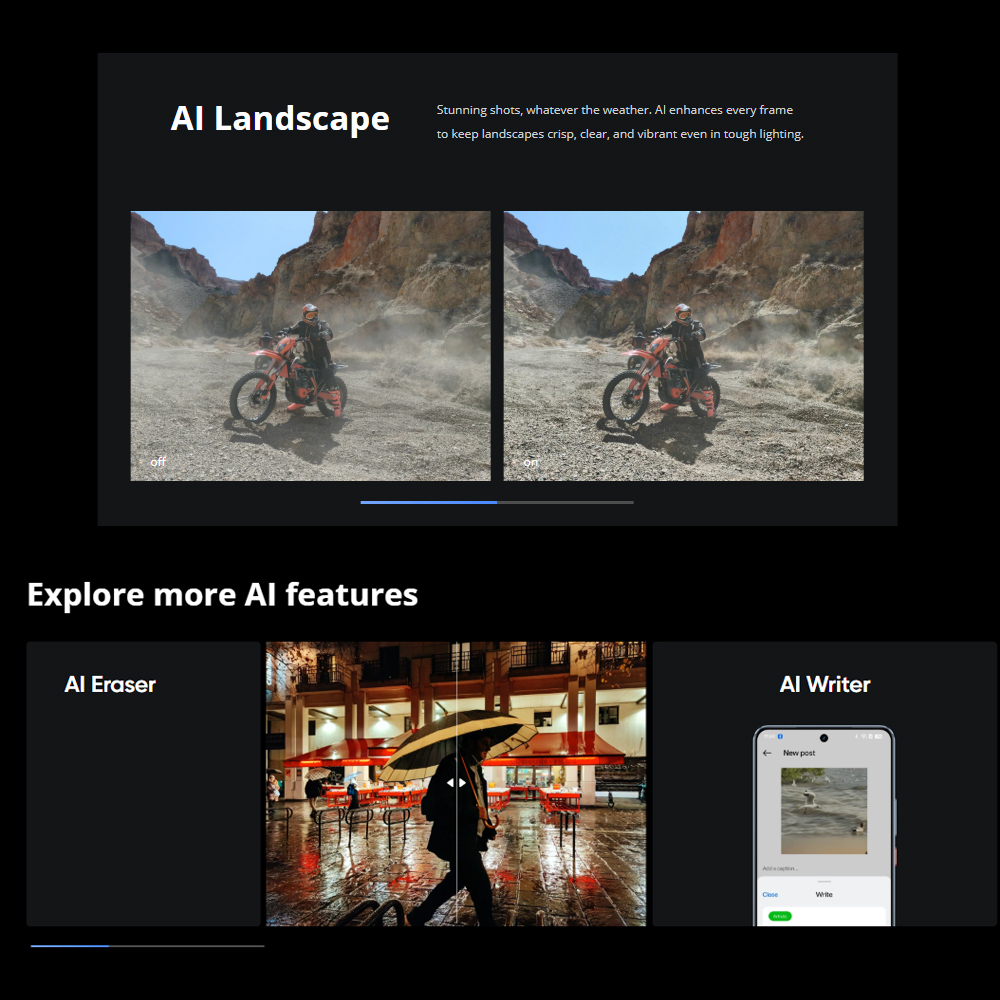Tap the back arrow beside New post
This screenshot has height=1000, width=1000.
(x=767, y=753)
